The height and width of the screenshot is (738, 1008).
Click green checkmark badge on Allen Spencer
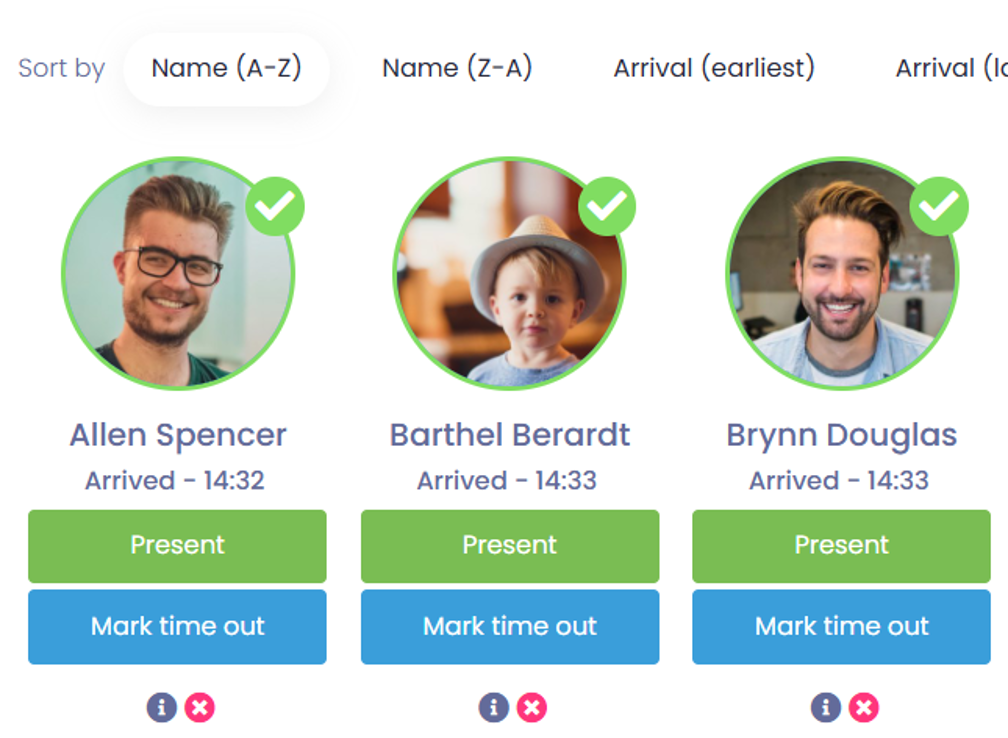[x=275, y=206]
